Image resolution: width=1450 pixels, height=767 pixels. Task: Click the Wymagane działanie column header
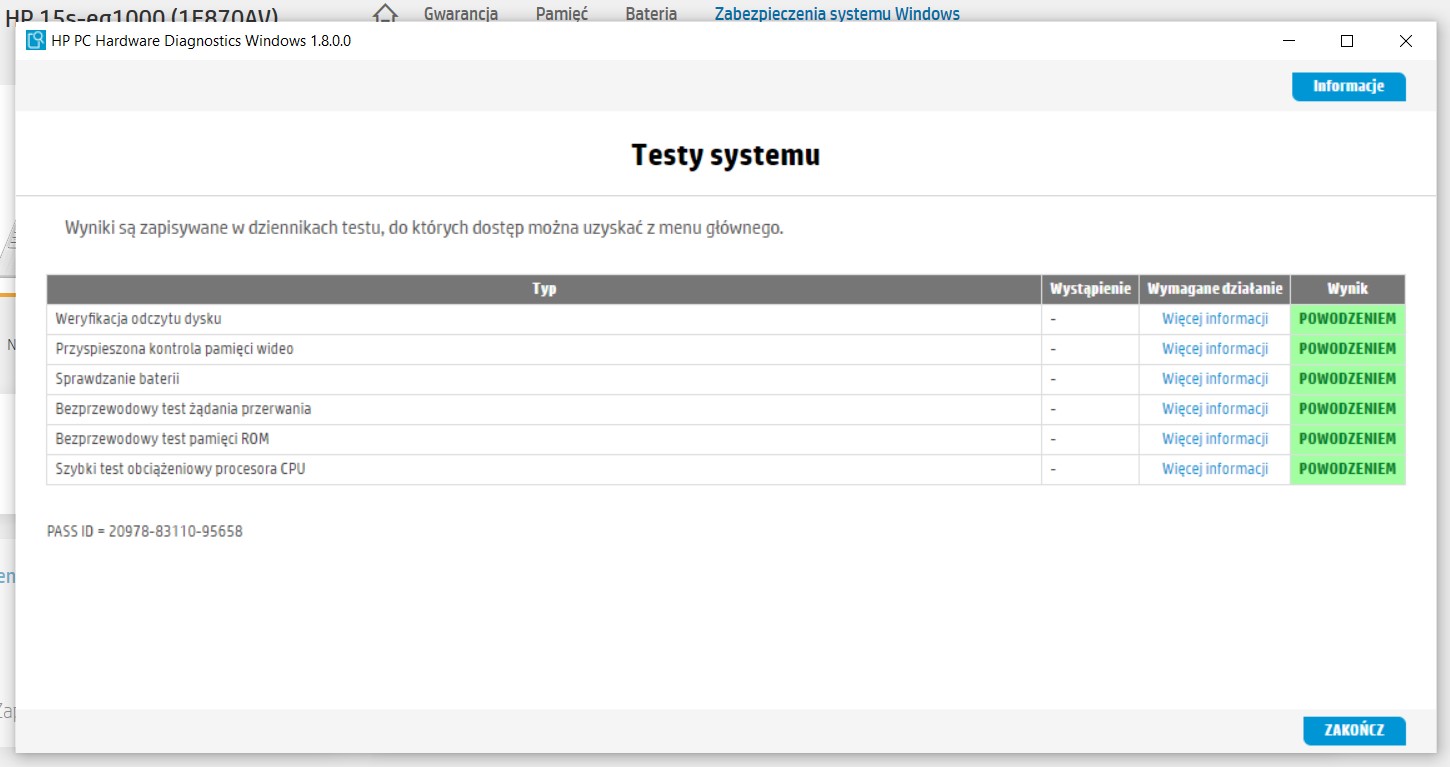(x=1214, y=288)
